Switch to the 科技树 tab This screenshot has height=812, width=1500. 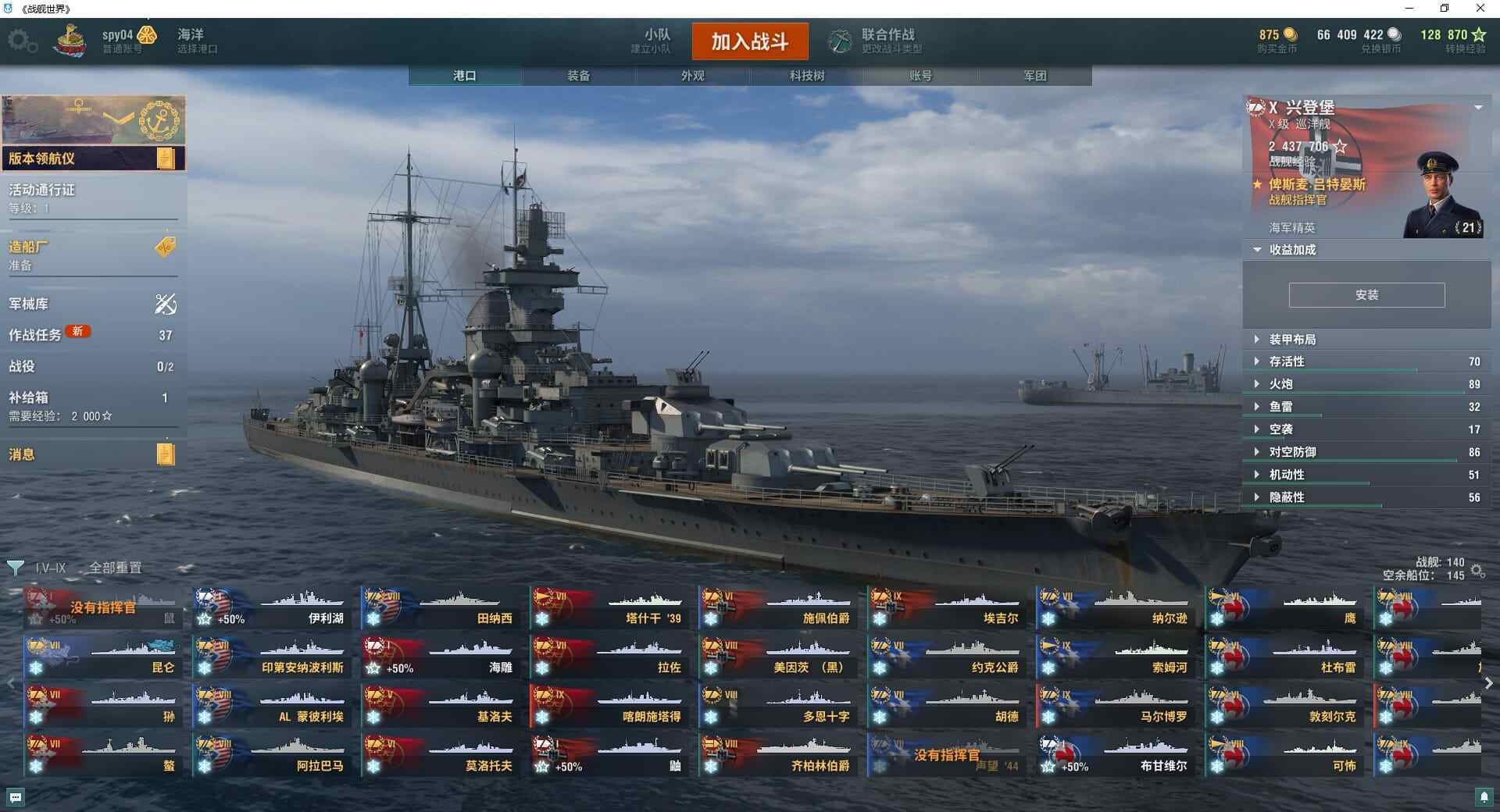807,76
